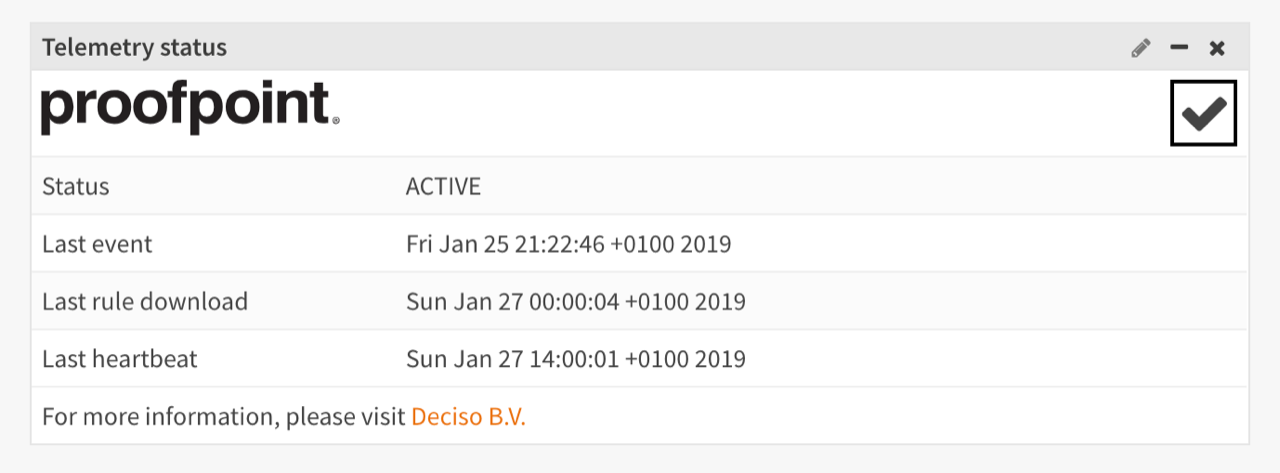Click the Telemetry status widget title

(134, 47)
